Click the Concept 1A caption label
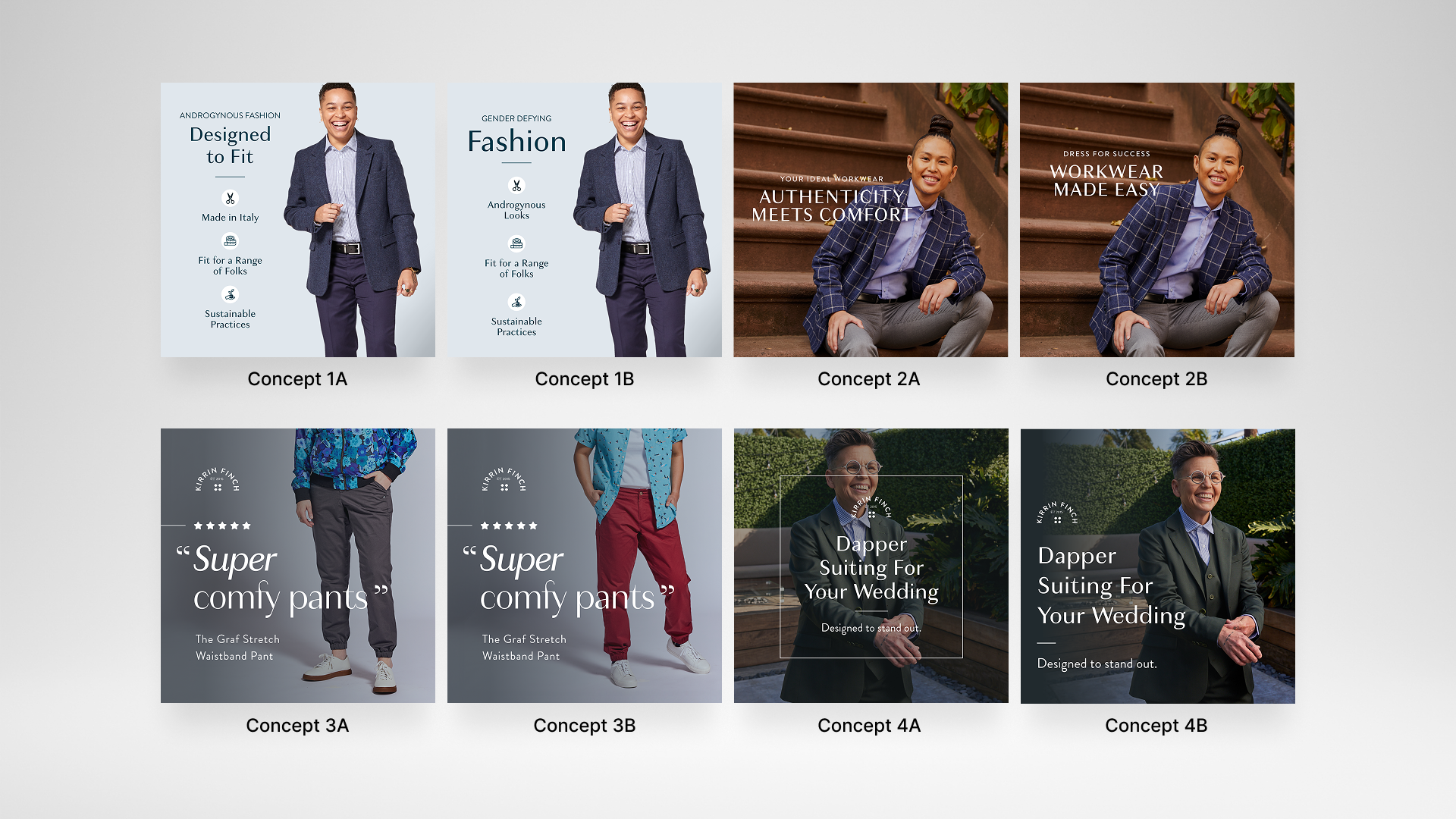 coord(297,379)
